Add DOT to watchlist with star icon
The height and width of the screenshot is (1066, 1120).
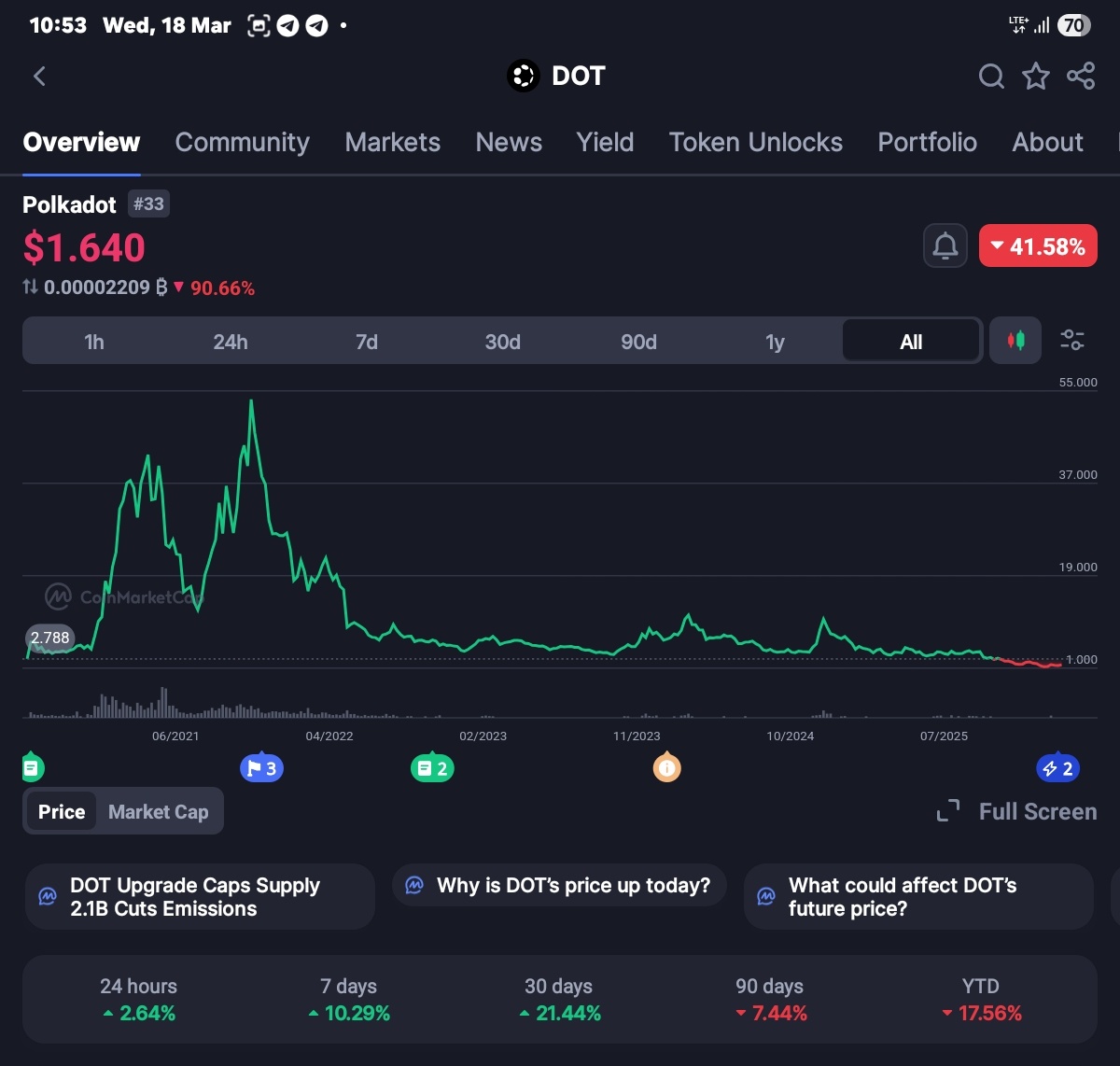pyautogui.click(x=1036, y=77)
